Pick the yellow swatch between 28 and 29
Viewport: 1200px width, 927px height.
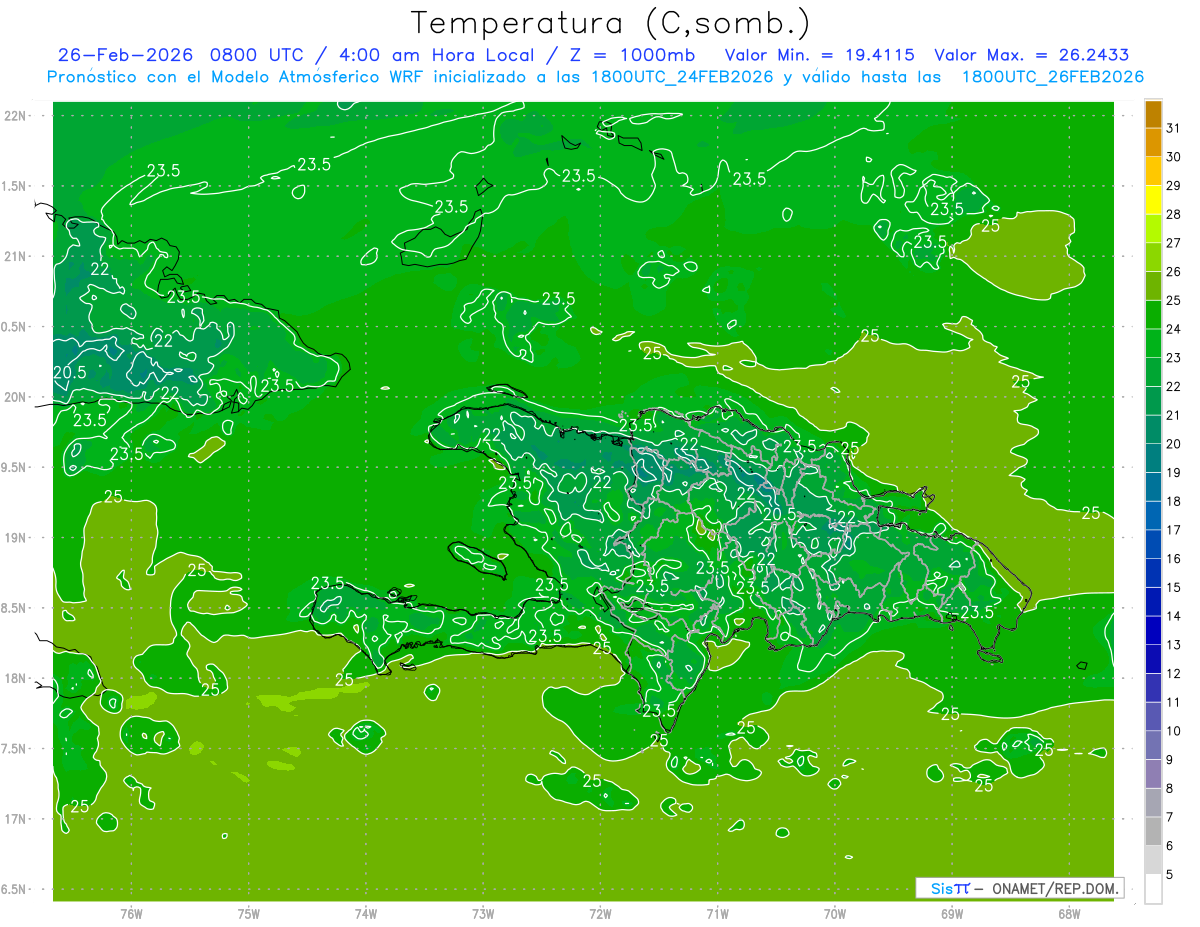click(x=1154, y=200)
